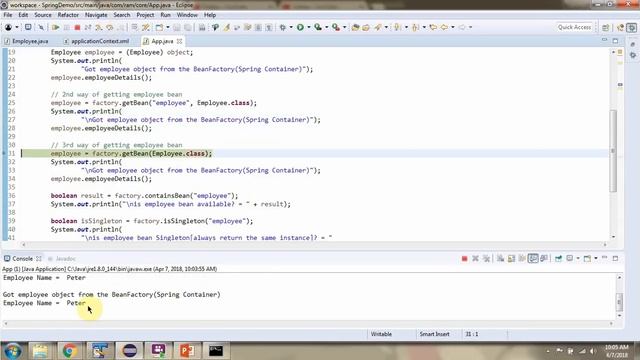Viewport: 640px width, 360px height.
Task: Open the Navigate menu
Action: point(96,15)
